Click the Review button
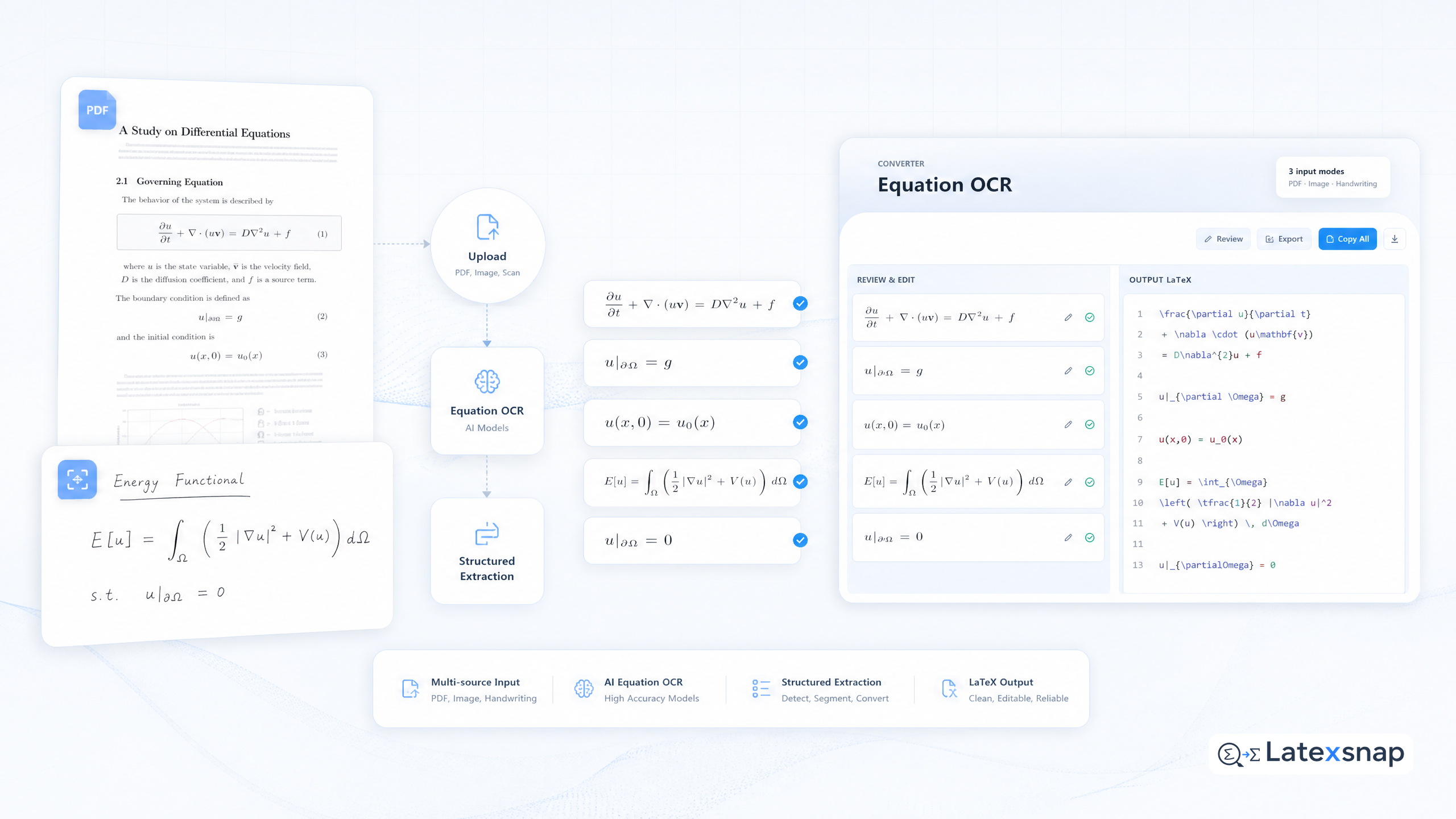Image resolution: width=1456 pixels, height=819 pixels. point(1223,239)
